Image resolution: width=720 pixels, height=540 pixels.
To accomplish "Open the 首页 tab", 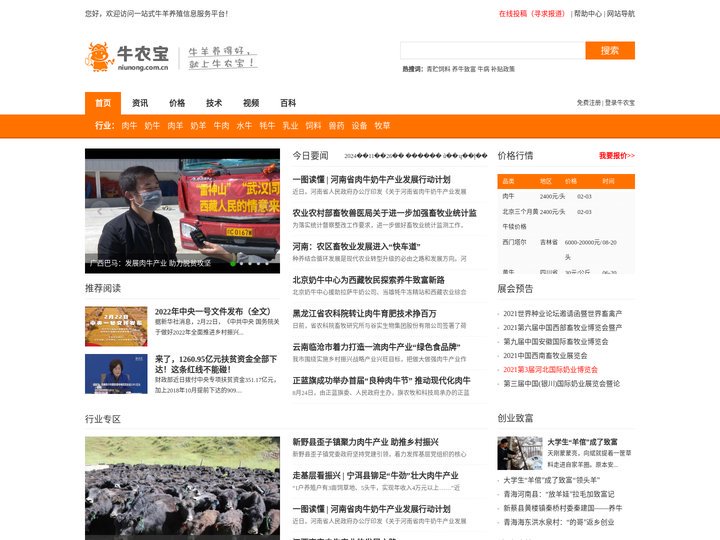I will (x=103, y=103).
